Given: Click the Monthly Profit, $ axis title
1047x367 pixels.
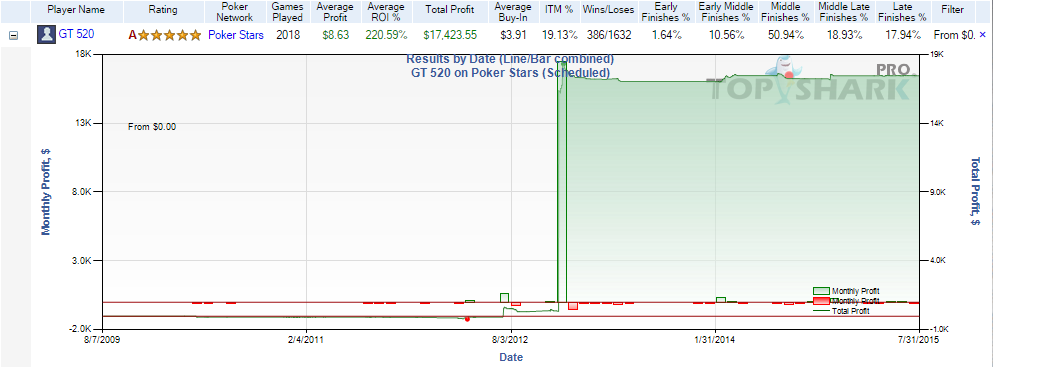Looking at the screenshot, I should pyautogui.click(x=46, y=192).
